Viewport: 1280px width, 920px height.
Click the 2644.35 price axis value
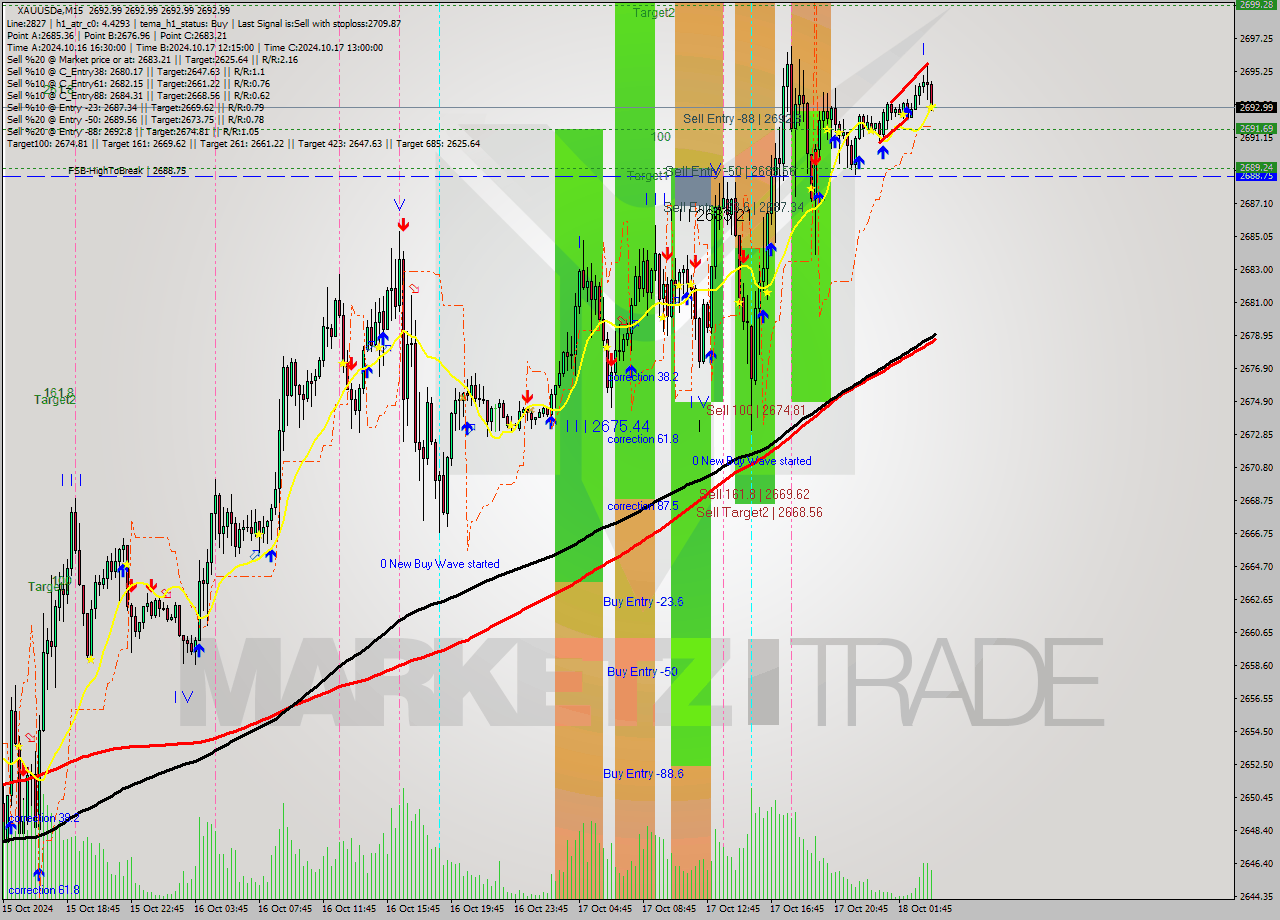coord(1255,896)
